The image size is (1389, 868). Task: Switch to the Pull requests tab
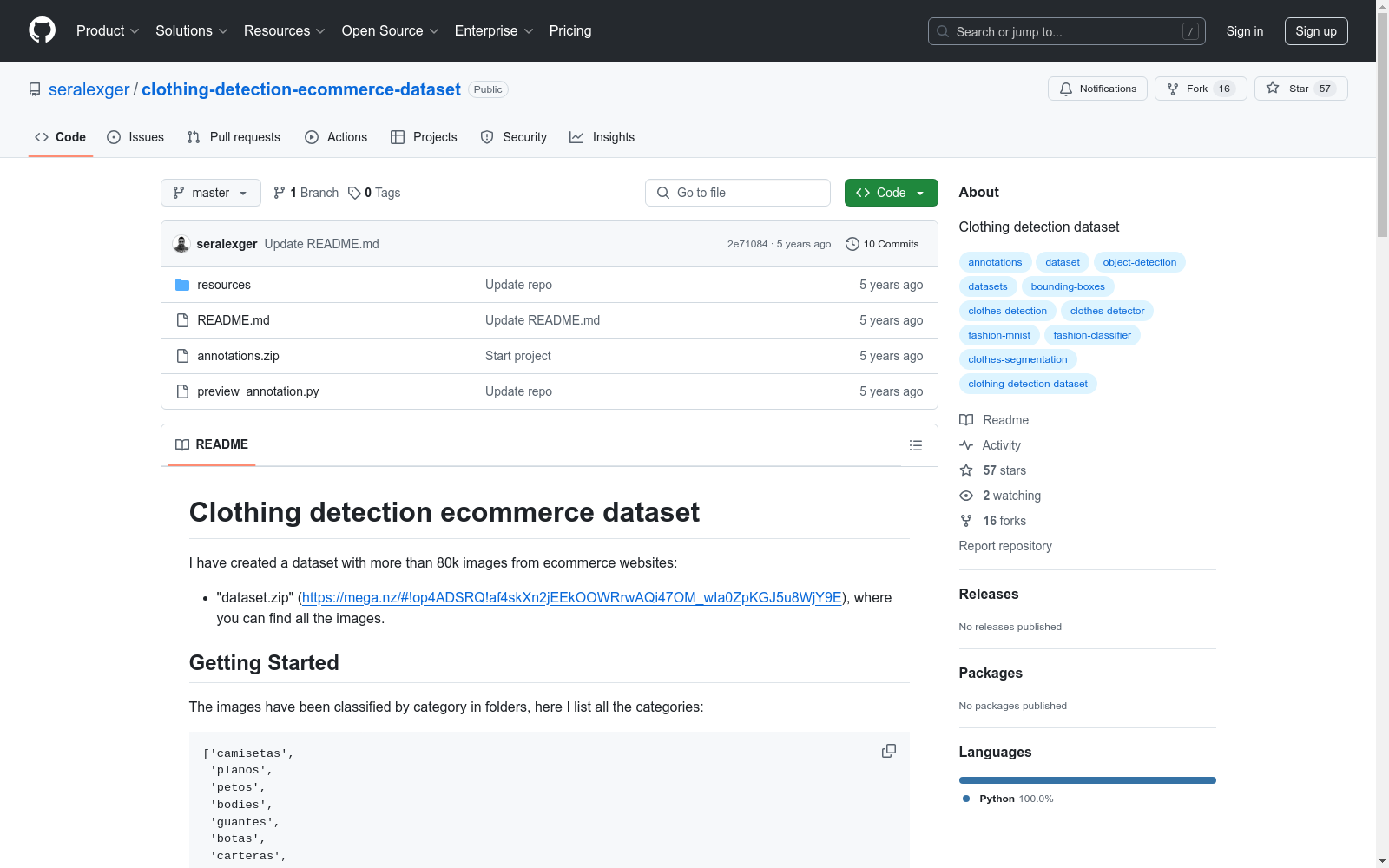click(234, 137)
